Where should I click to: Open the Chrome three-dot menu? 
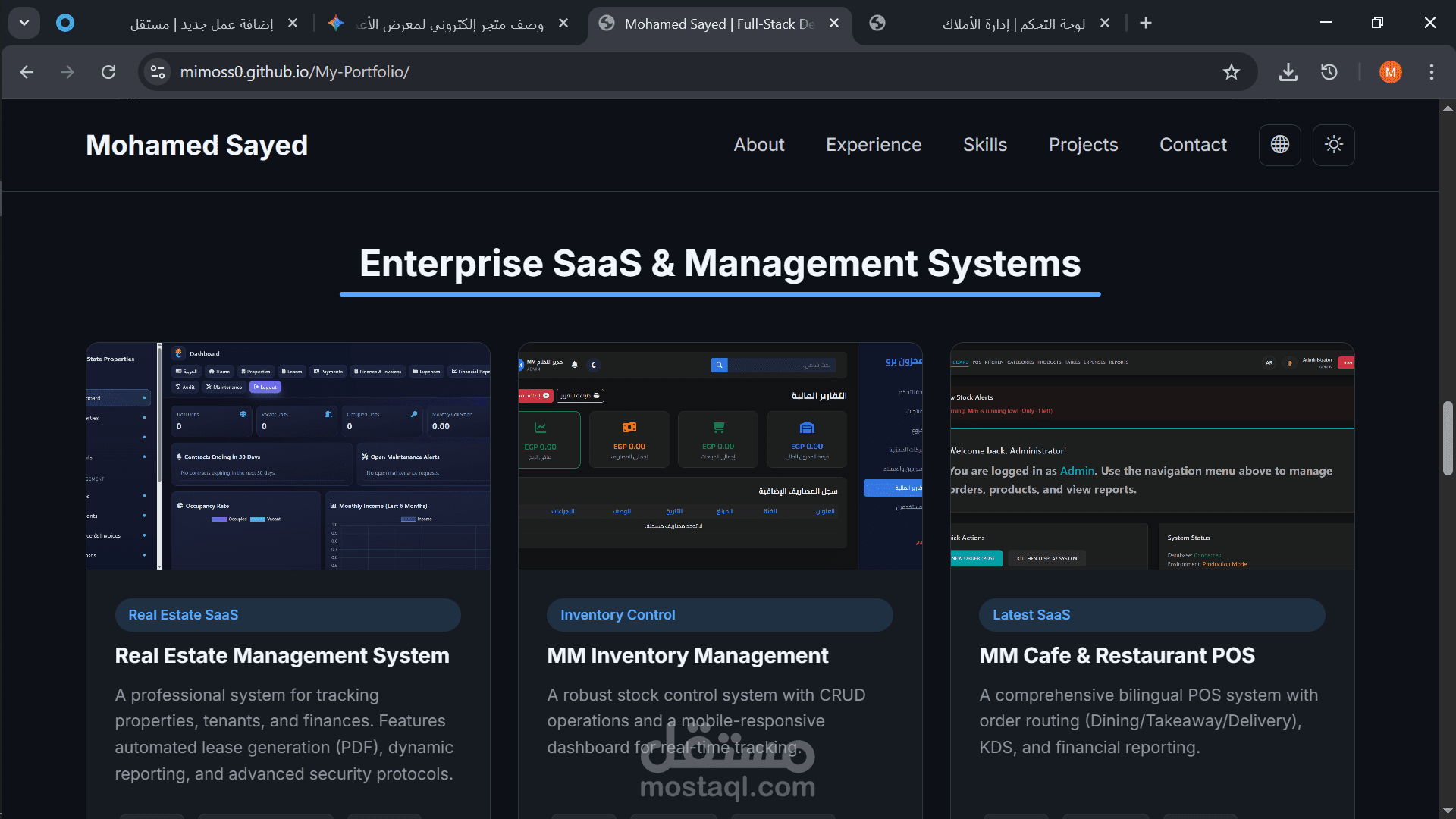click(x=1431, y=72)
